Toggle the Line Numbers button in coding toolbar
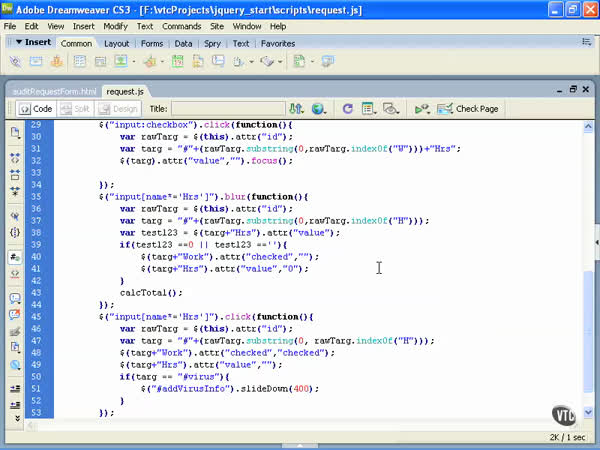The height and width of the screenshot is (450, 600). [x=15, y=257]
